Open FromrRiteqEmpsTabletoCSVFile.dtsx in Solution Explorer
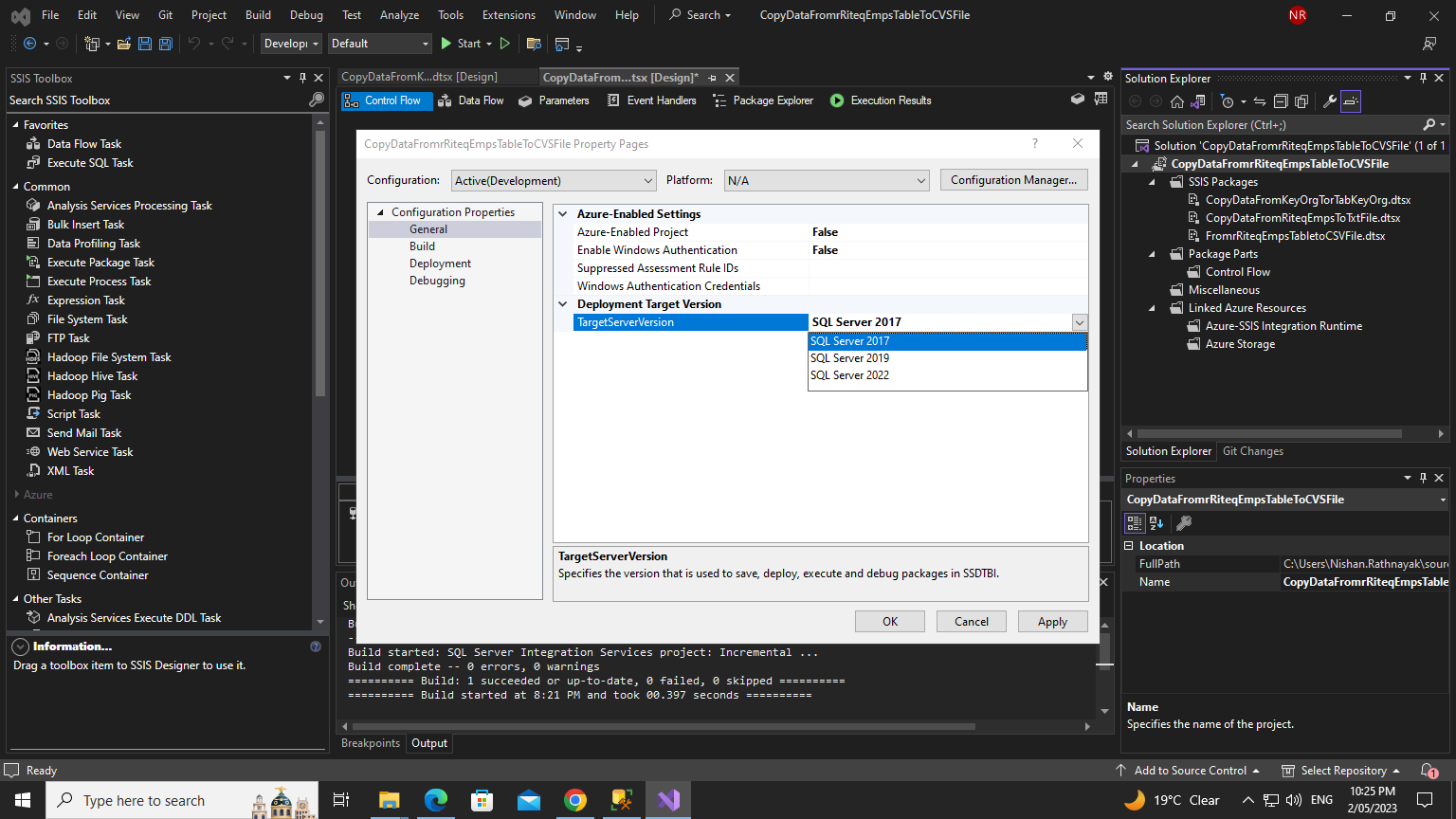The image size is (1456, 819). click(1295, 236)
